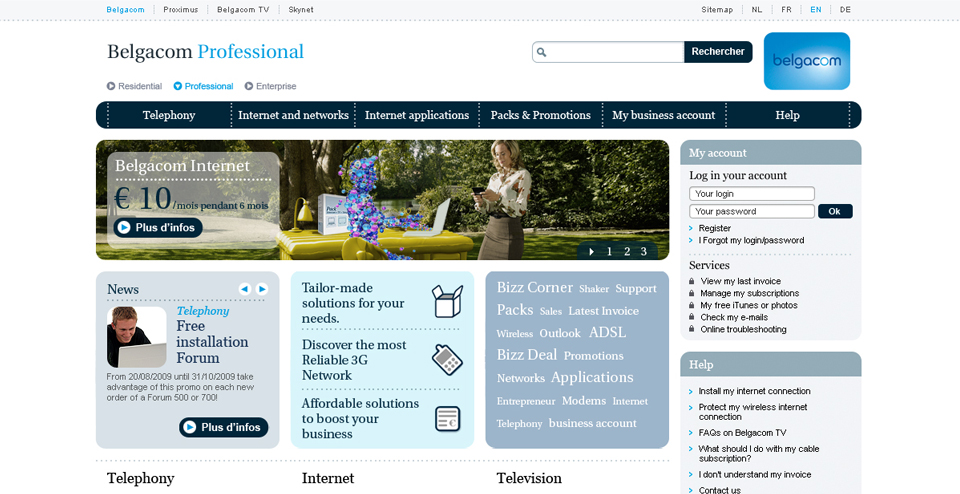Click the magnifier icon in the search box
Screen dimensions: 960x494
click(541, 52)
